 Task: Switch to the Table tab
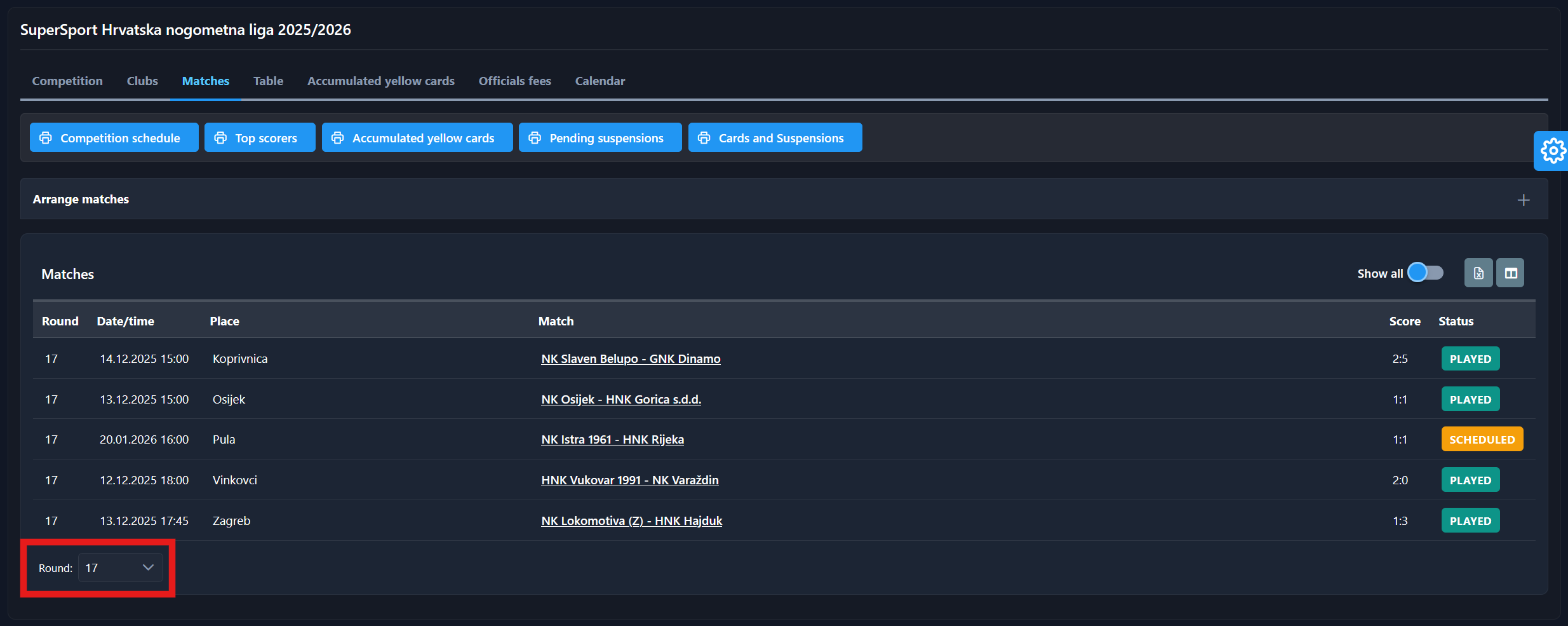[x=268, y=81]
